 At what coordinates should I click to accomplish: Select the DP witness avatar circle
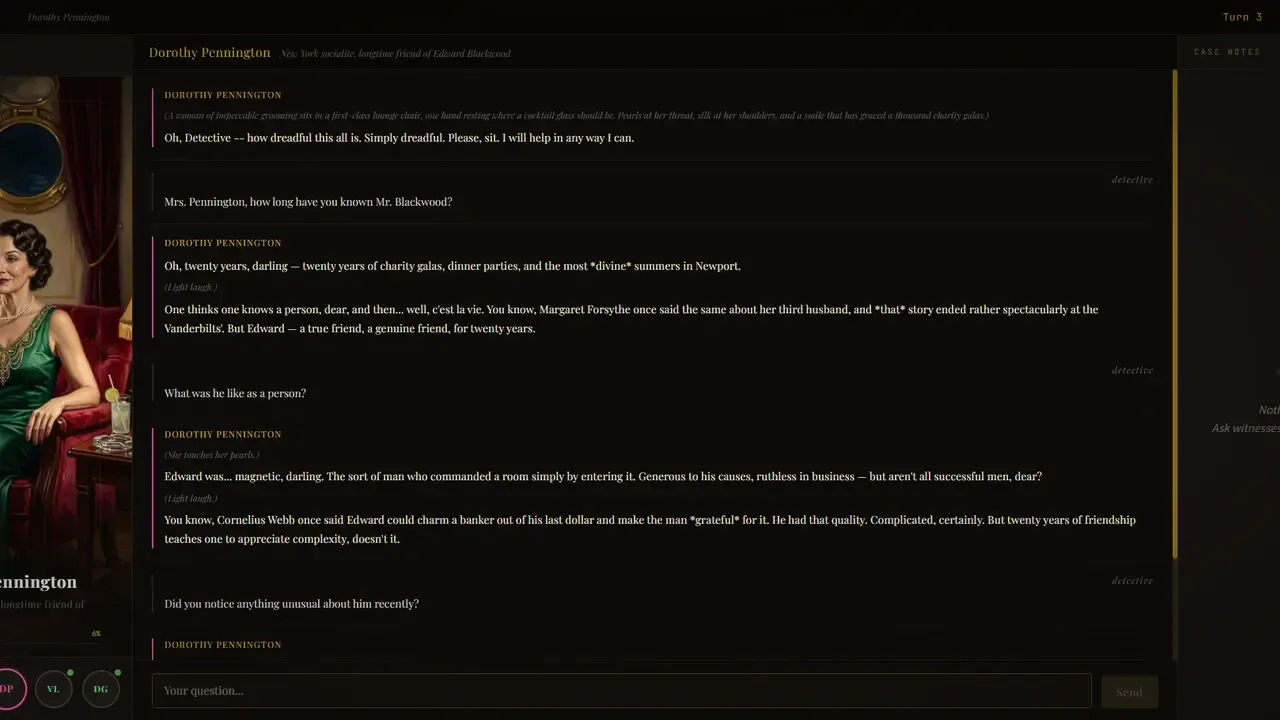pyautogui.click(x=8, y=689)
